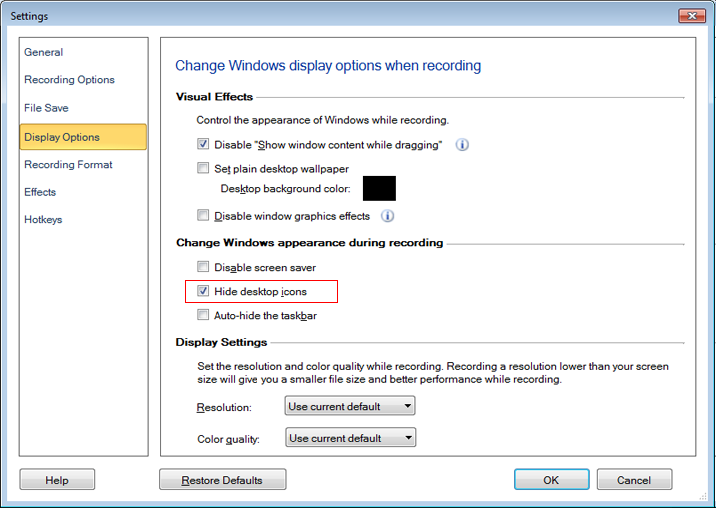Click the "Desktop background color:" label

pyautogui.click(x=285, y=189)
